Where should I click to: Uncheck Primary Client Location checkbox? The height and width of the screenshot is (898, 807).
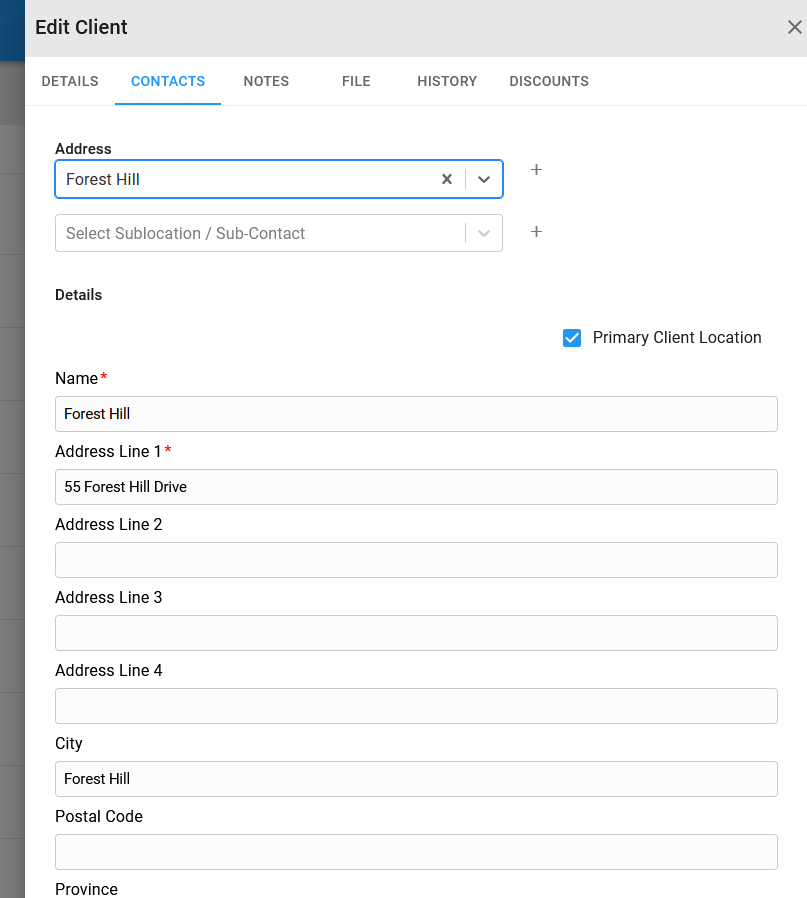click(572, 338)
